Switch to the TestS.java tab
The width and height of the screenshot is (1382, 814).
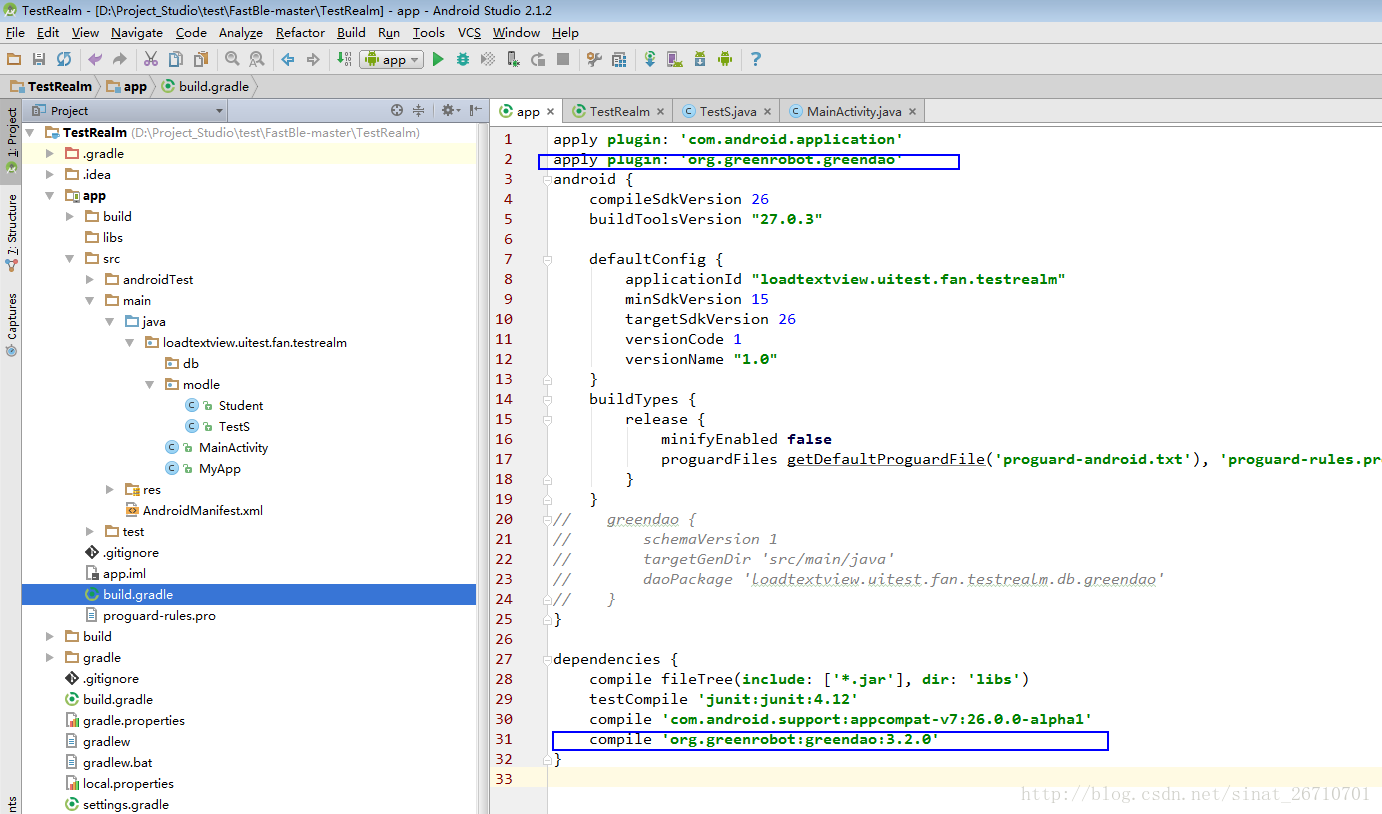click(727, 111)
